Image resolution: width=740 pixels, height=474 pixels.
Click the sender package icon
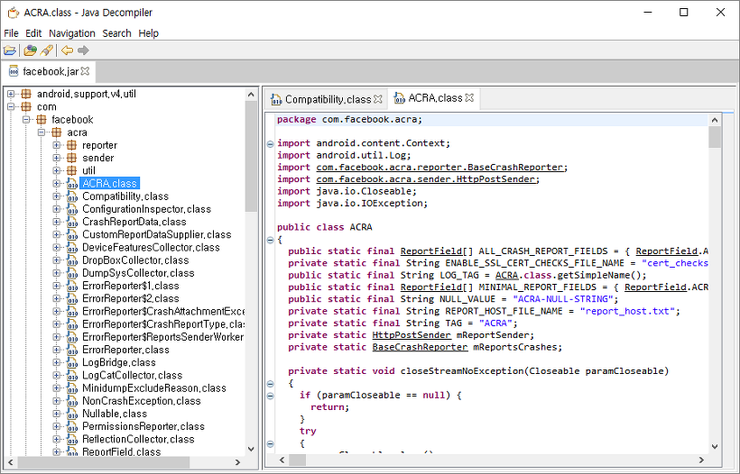click(x=72, y=158)
